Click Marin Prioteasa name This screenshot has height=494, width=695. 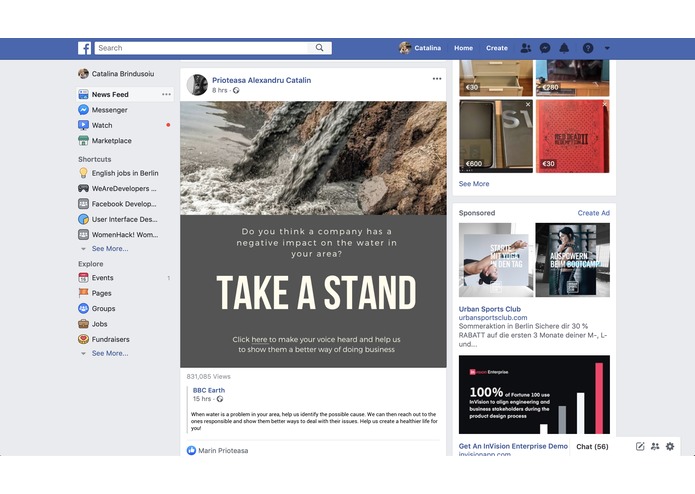click(223, 451)
